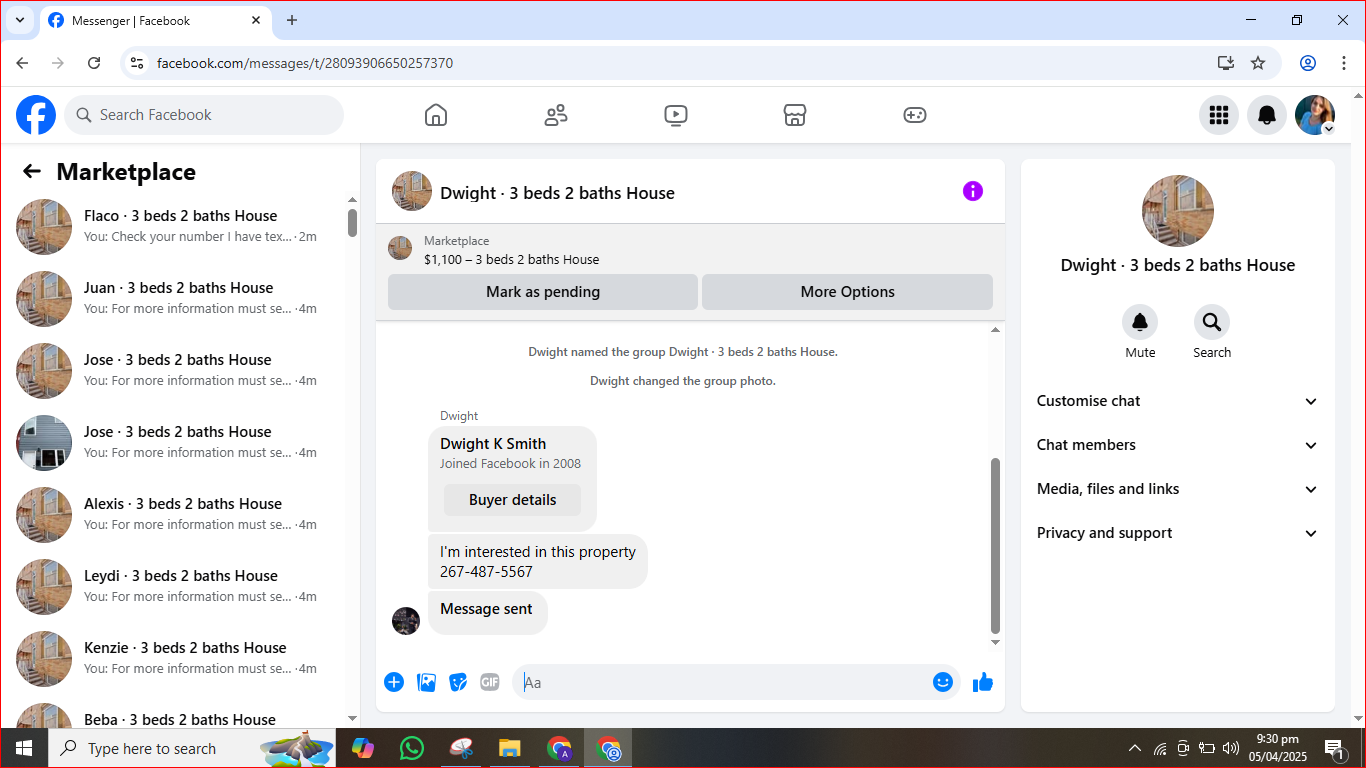
Task: Open Alexis 3 beds 2 baths conversation
Action: 180,514
